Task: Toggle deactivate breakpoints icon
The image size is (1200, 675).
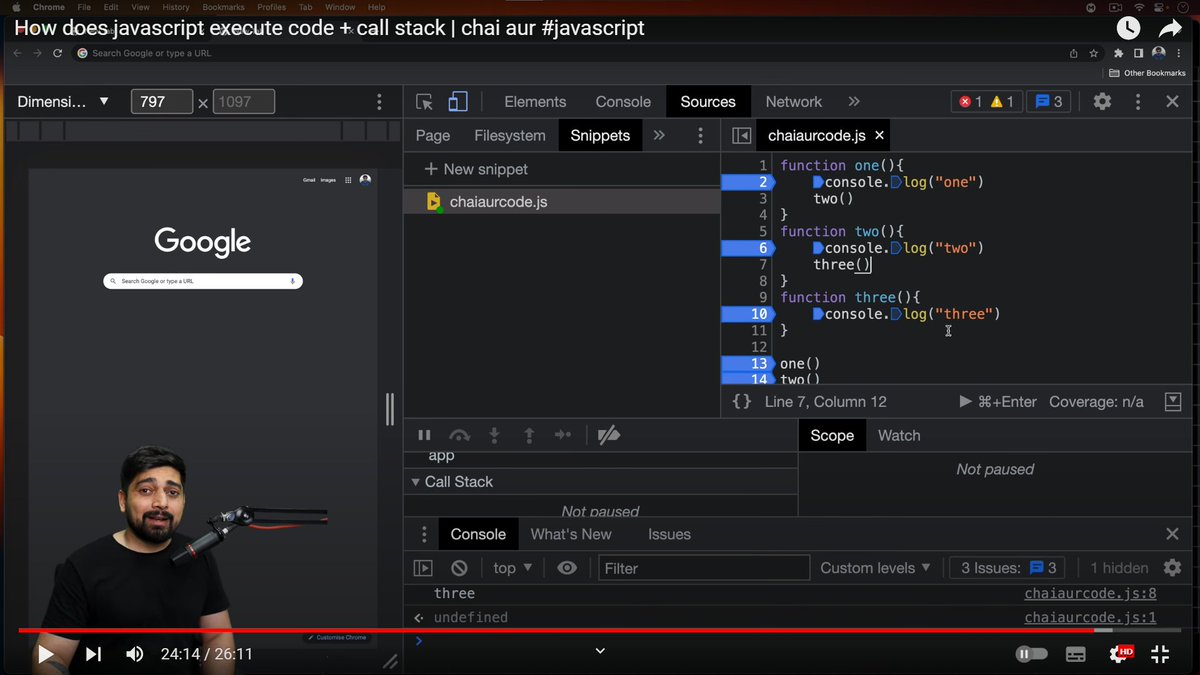Action: (608, 435)
